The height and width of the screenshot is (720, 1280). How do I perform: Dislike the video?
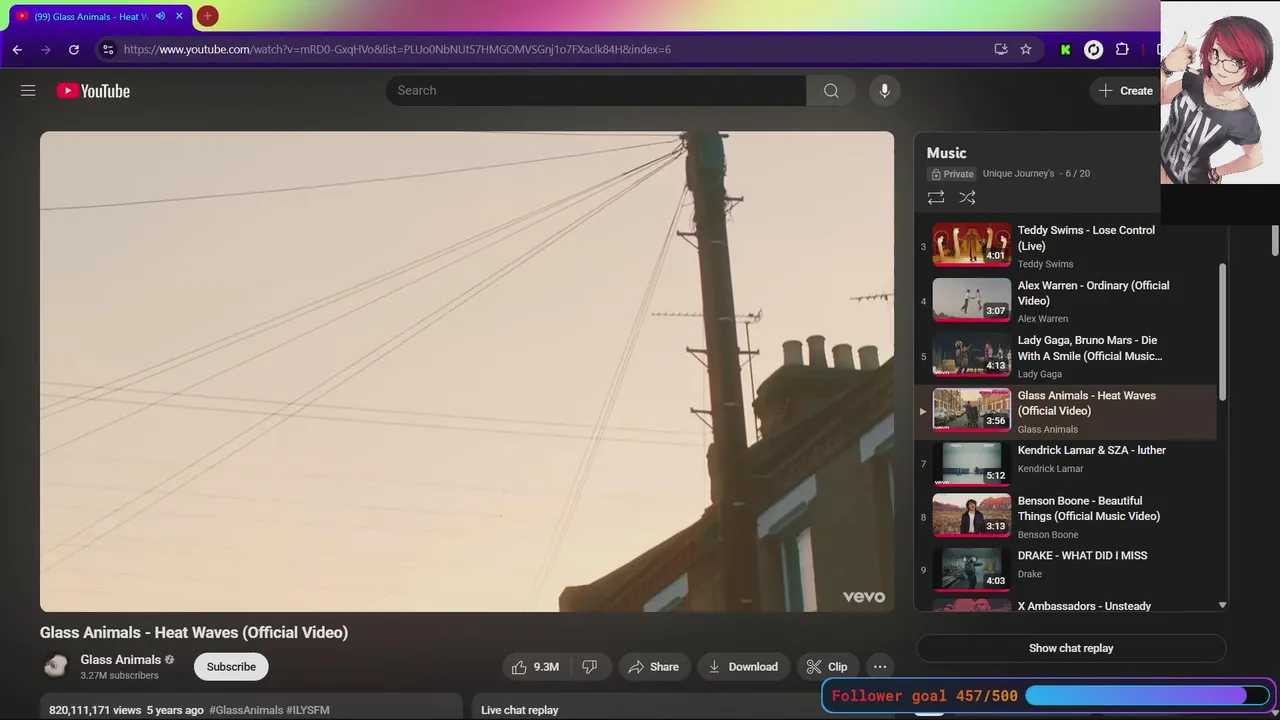[x=590, y=667]
